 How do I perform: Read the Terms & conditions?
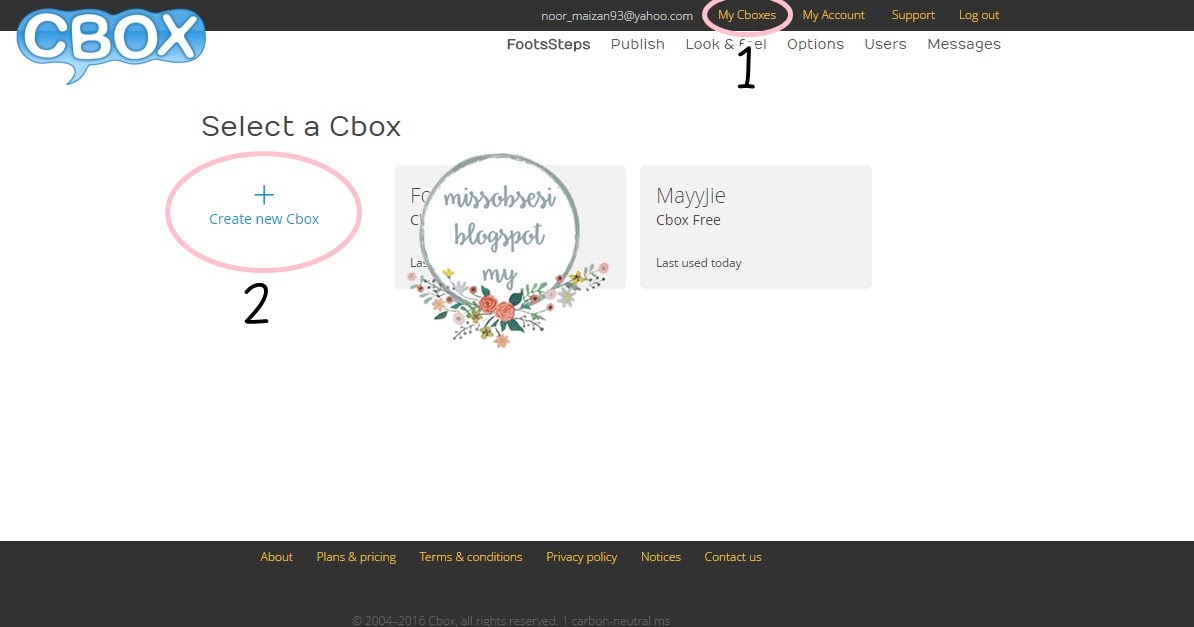tap(470, 556)
